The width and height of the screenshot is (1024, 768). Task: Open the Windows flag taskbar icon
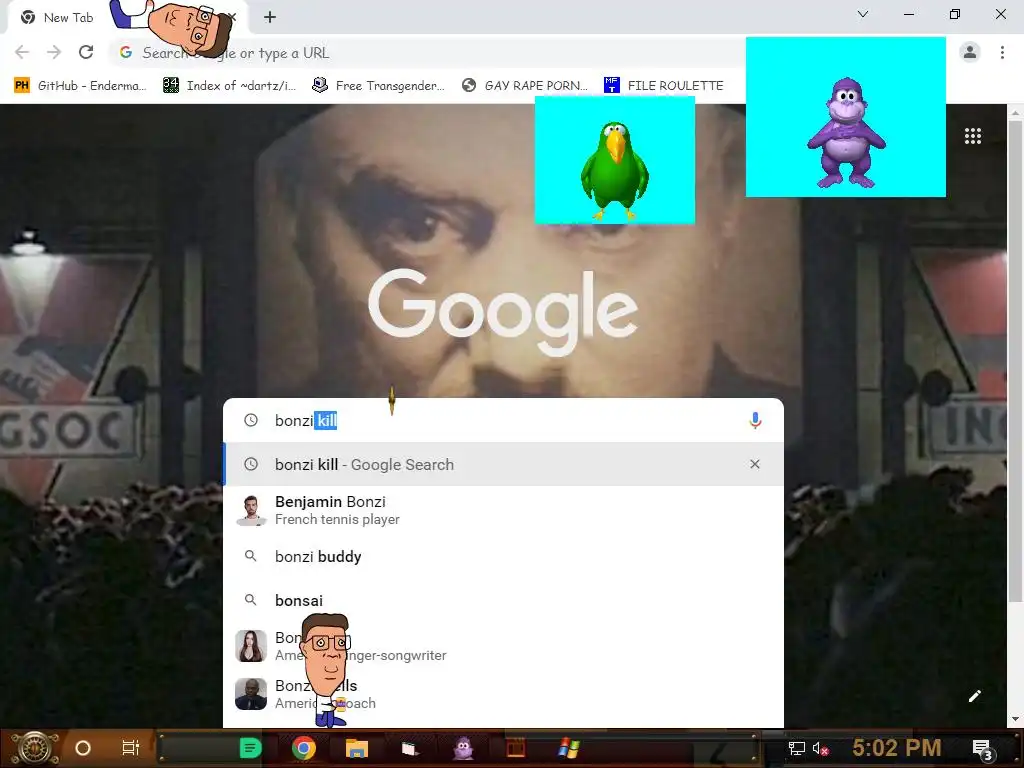point(569,748)
